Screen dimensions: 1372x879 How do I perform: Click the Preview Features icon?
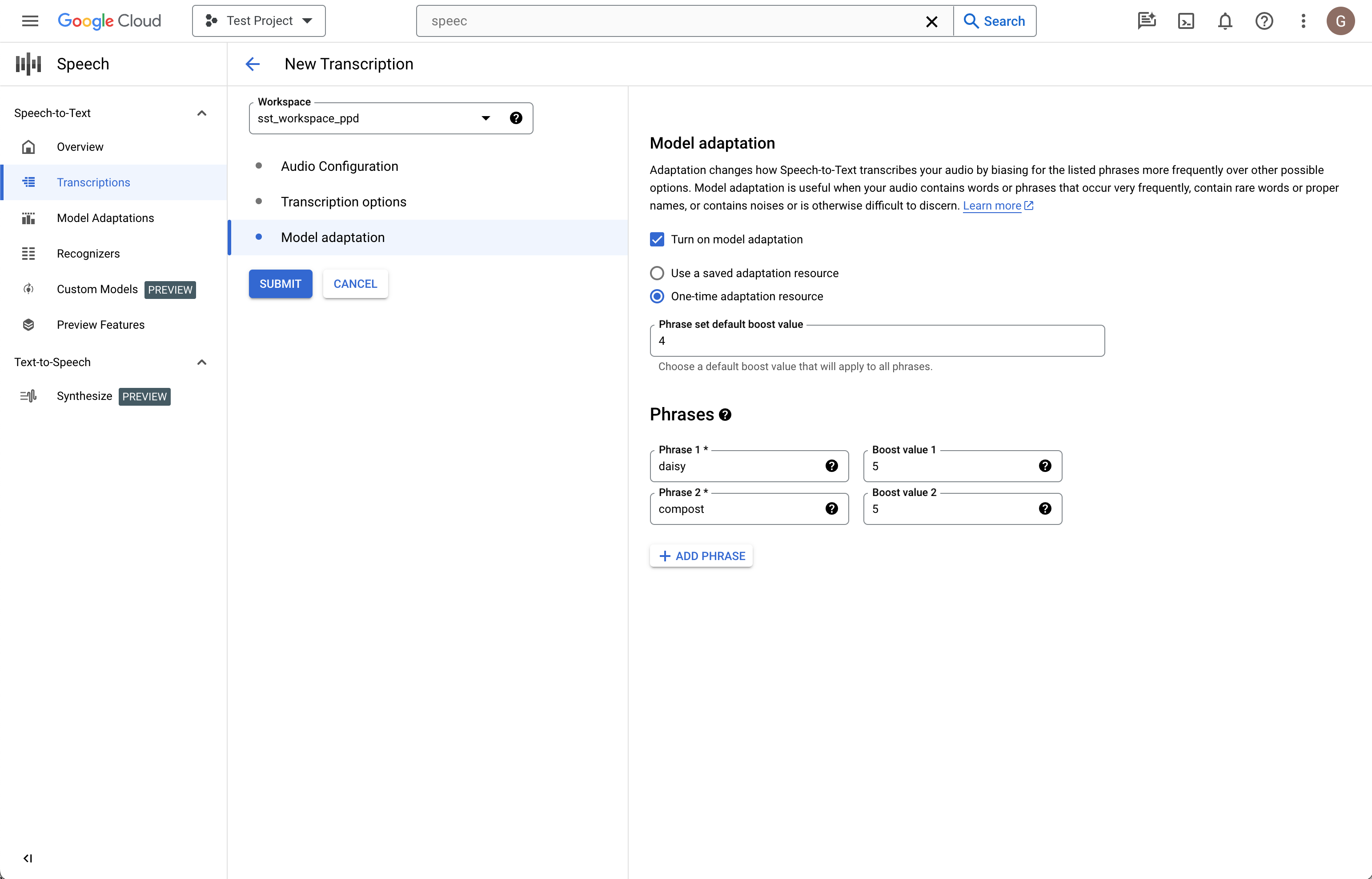click(28, 325)
